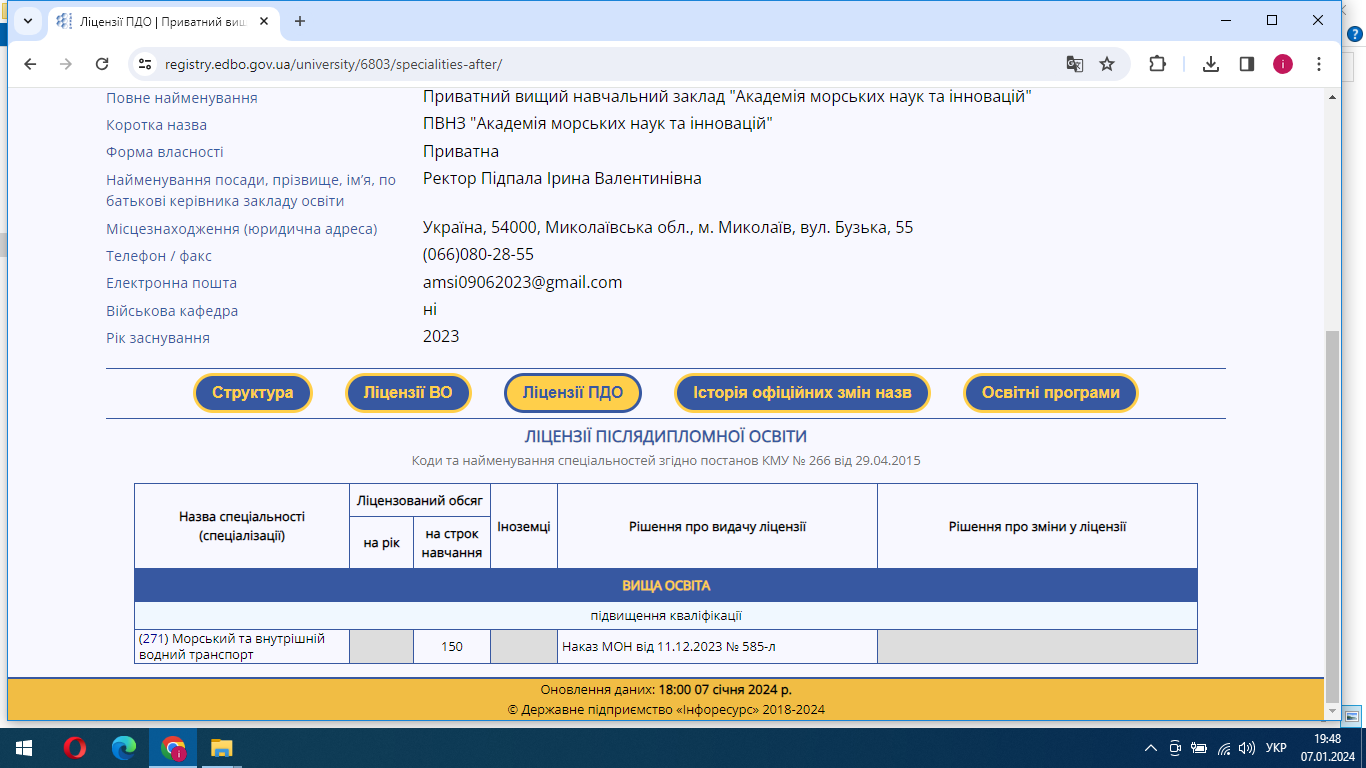Click Рішення про видачу ліцензії header
1366x768 pixels.
pyautogui.click(x=717, y=527)
